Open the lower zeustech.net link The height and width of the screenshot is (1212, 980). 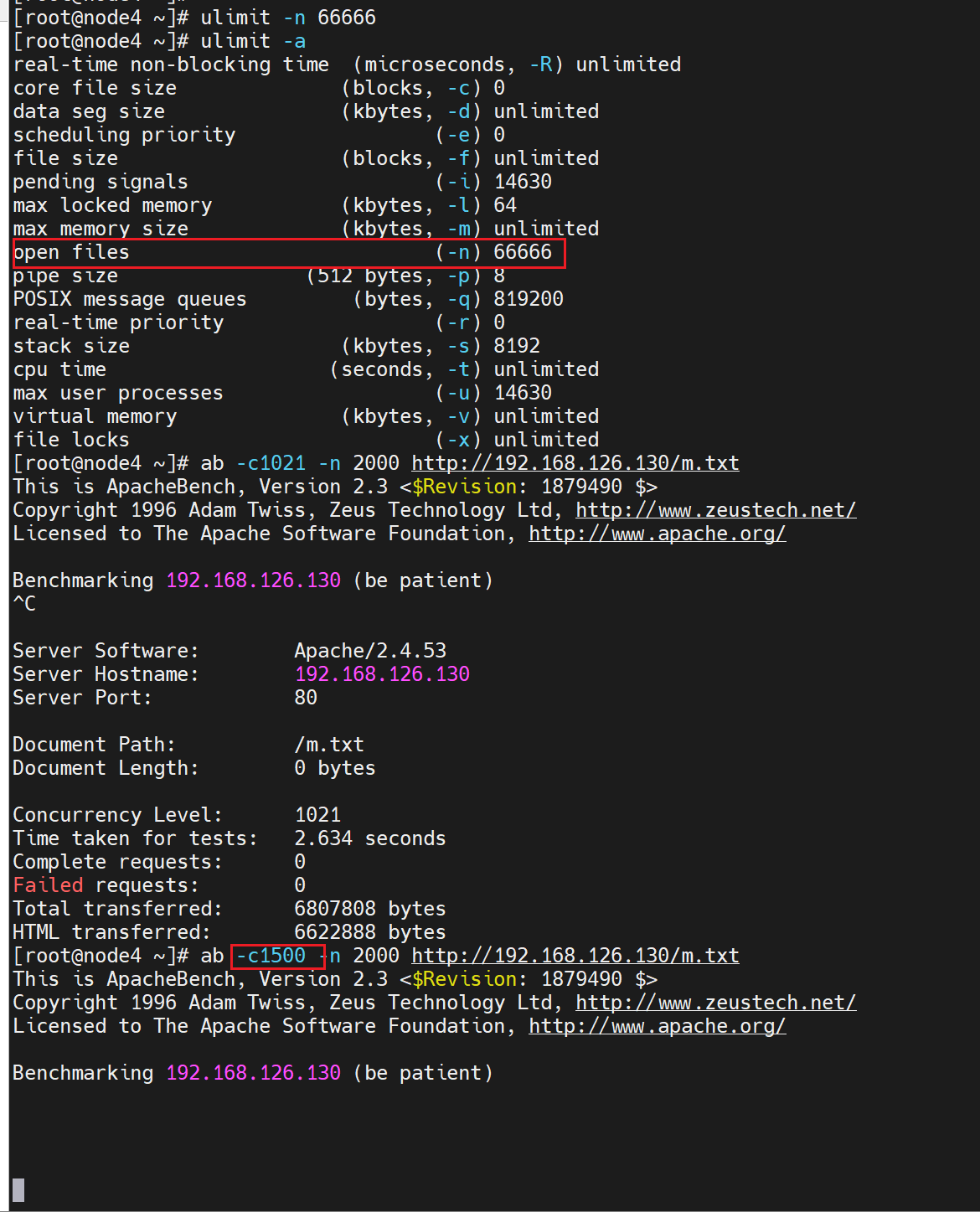tap(715, 1003)
